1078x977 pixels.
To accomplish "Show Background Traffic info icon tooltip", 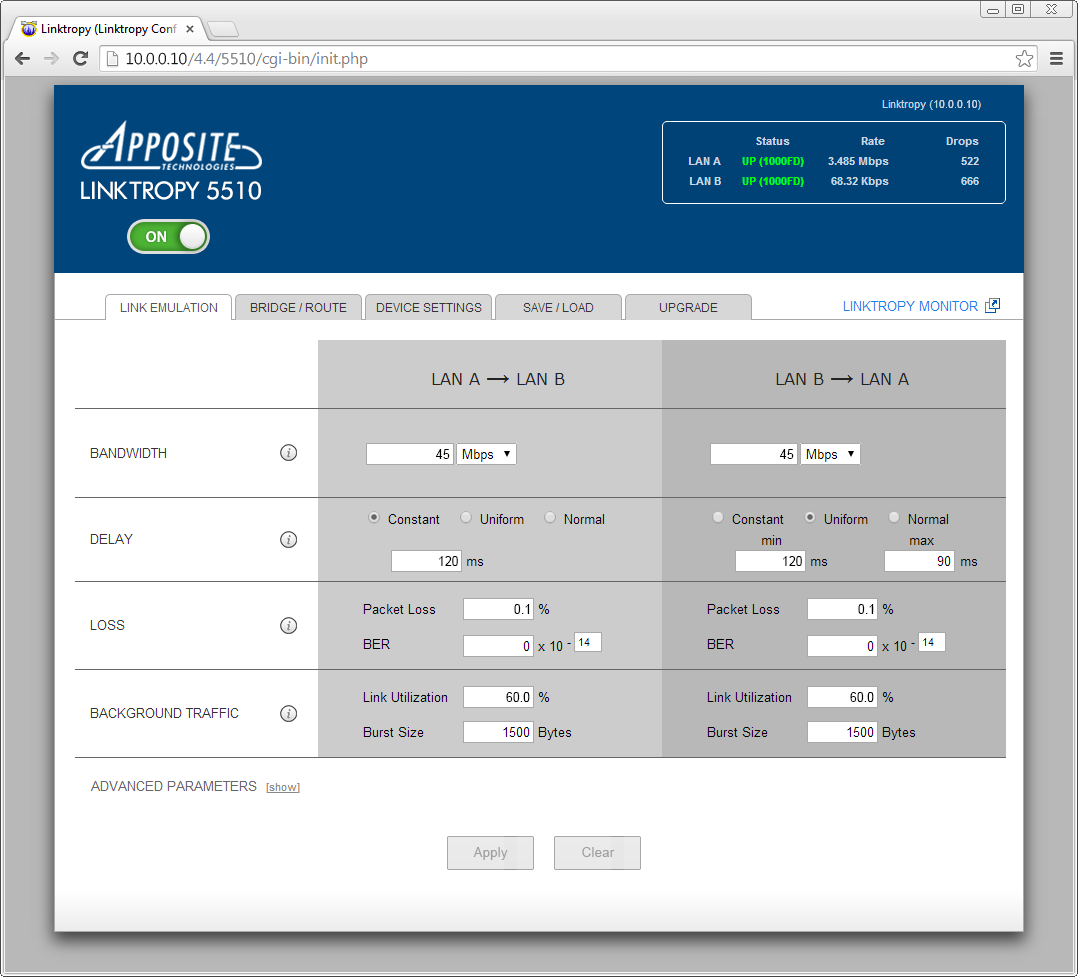I will (x=288, y=714).
